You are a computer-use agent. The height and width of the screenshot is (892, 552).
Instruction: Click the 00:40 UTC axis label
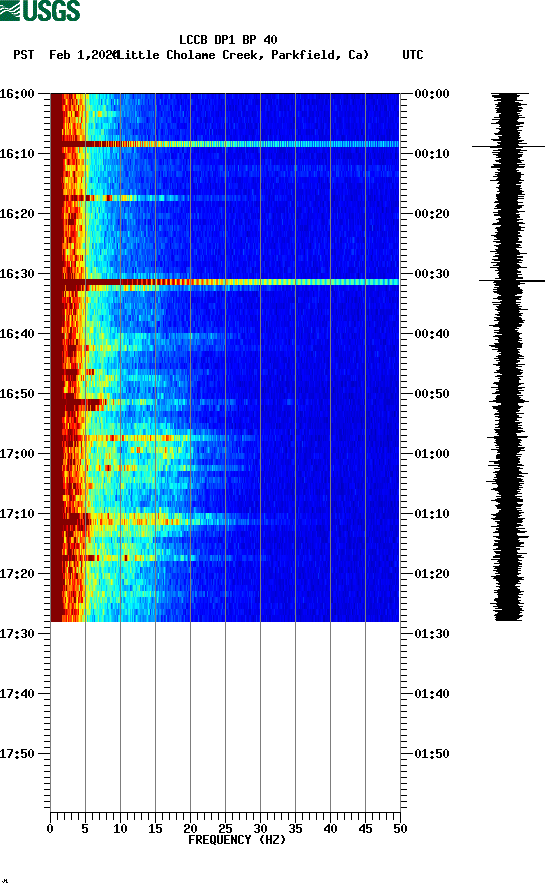pos(432,334)
